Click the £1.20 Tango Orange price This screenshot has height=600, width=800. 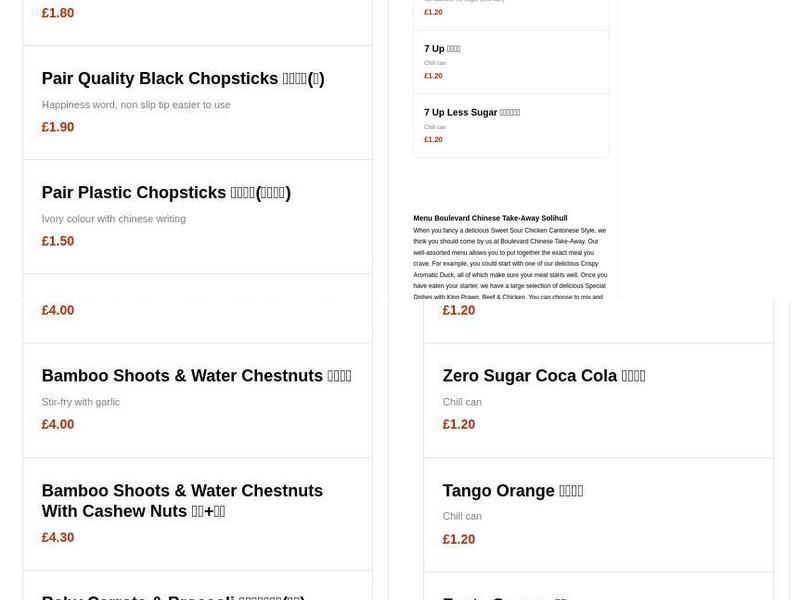click(459, 540)
